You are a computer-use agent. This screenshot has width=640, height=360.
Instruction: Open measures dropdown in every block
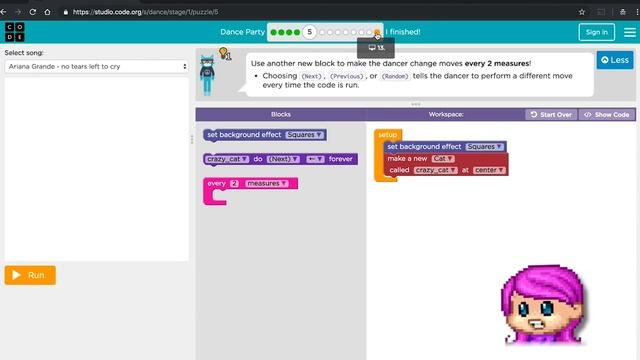267,184
